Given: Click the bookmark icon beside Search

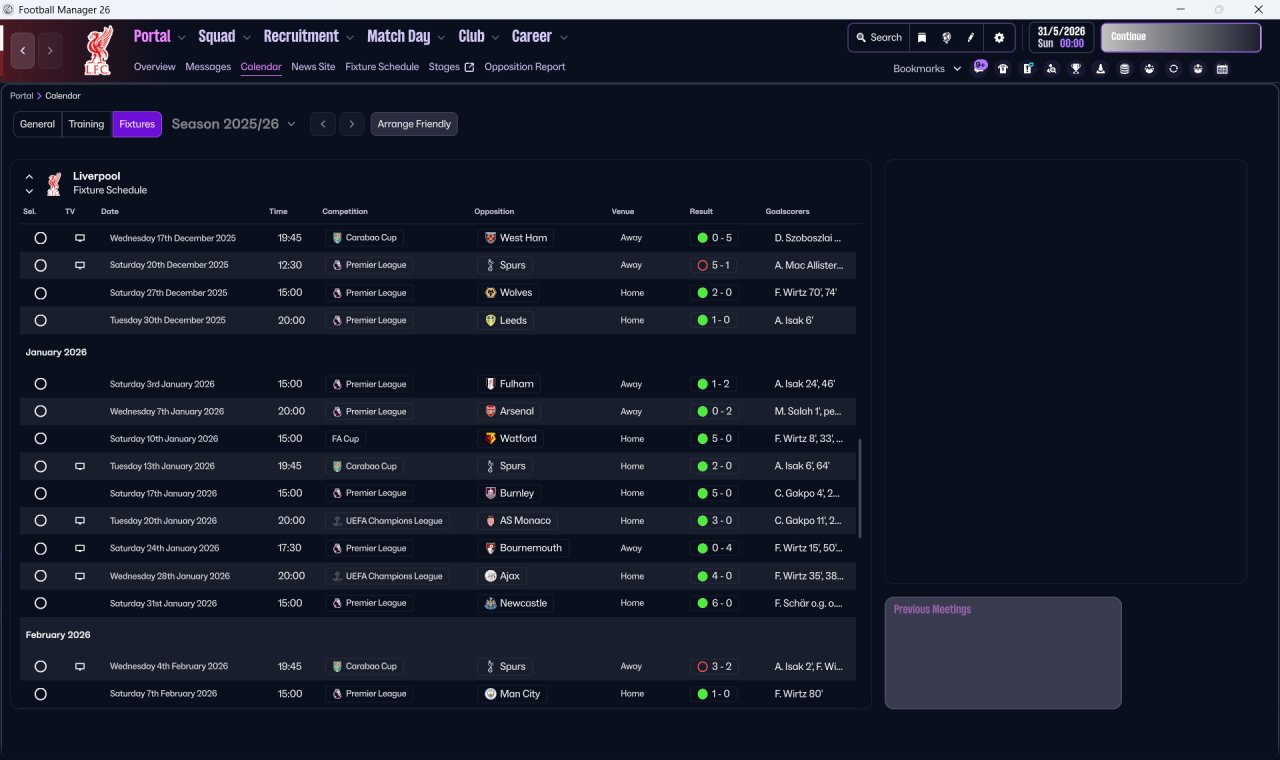Looking at the screenshot, I should tap(922, 38).
